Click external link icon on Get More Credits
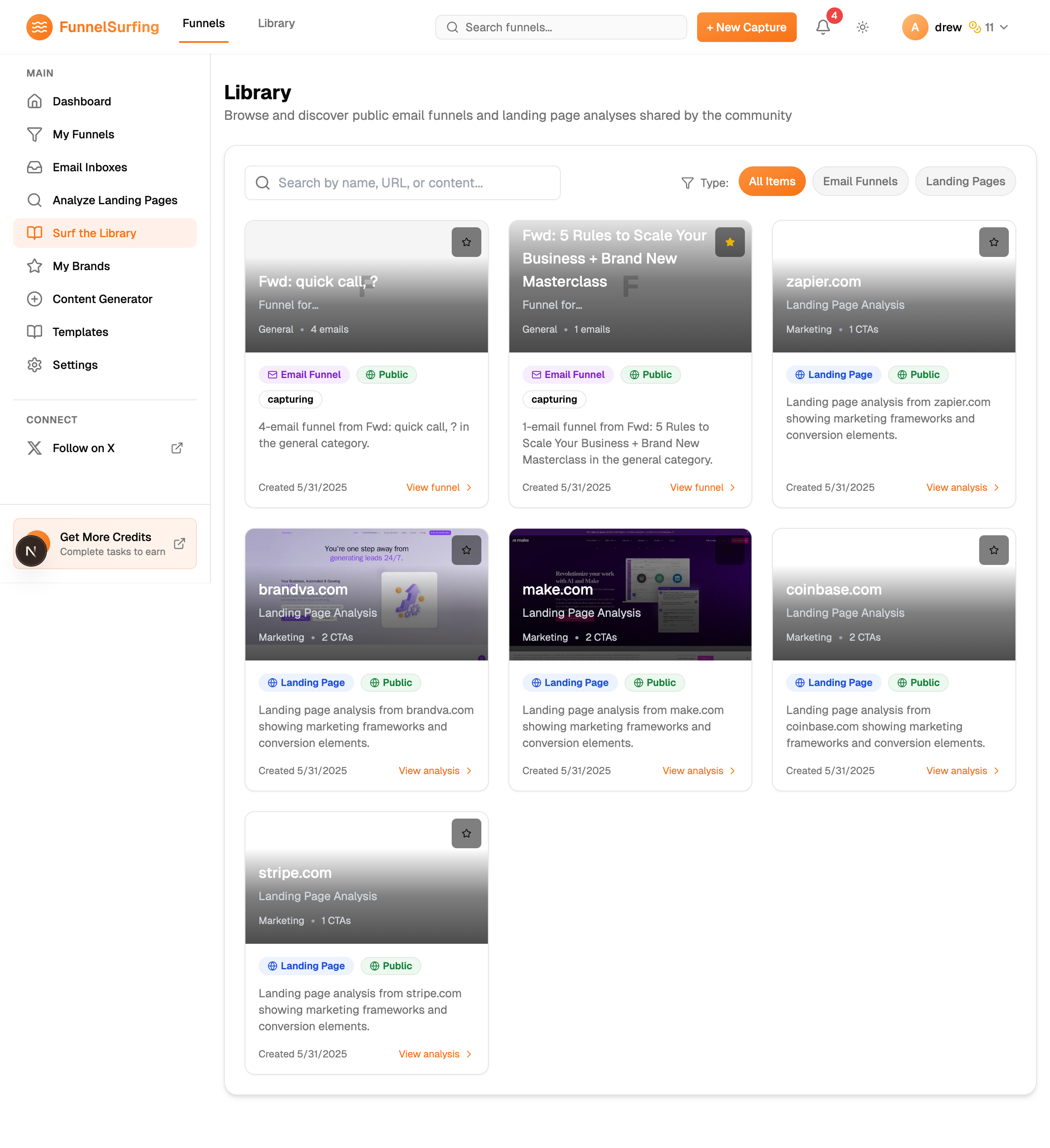The height and width of the screenshot is (1148, 1050). click(x=180, y=543)
